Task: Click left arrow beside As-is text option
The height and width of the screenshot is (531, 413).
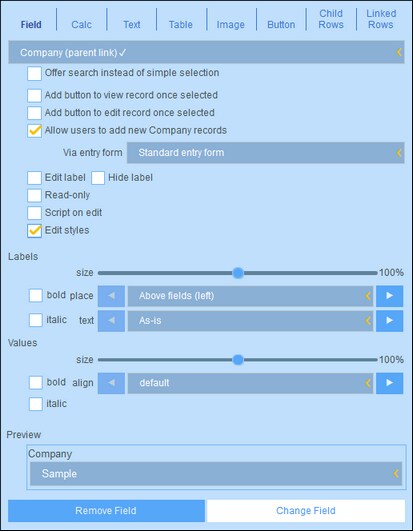Action: tap(111, 320)
